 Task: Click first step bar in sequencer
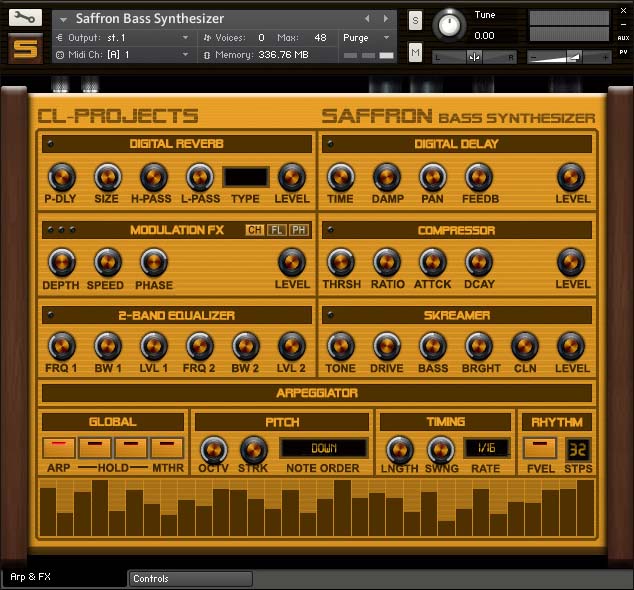click(x=48, y=512)
